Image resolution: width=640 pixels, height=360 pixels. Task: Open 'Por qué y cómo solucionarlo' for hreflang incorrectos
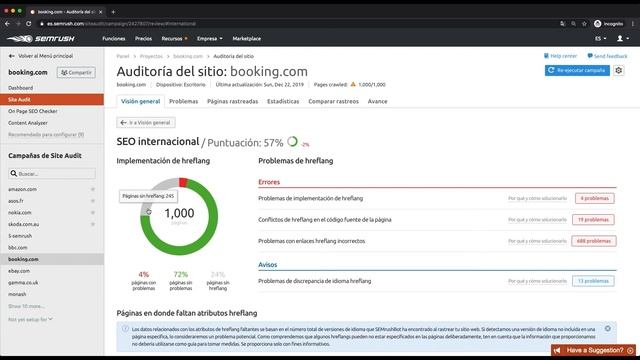tap(538, 241)
